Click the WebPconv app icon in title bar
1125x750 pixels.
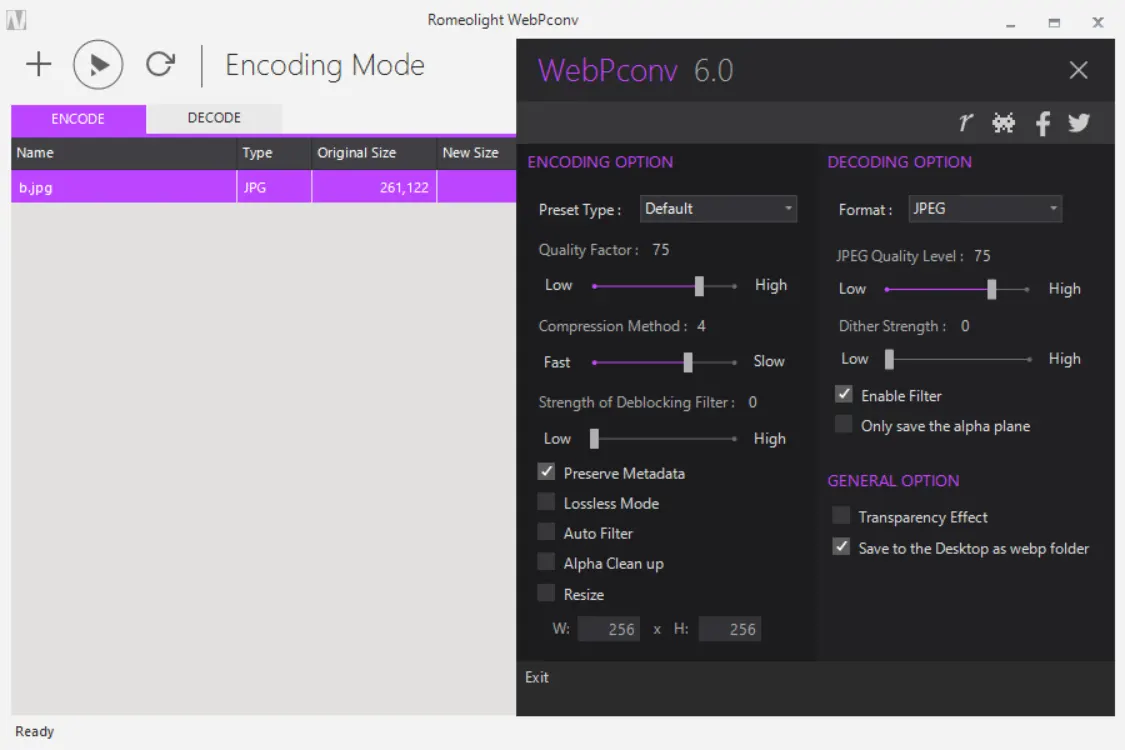click(17, 19)
